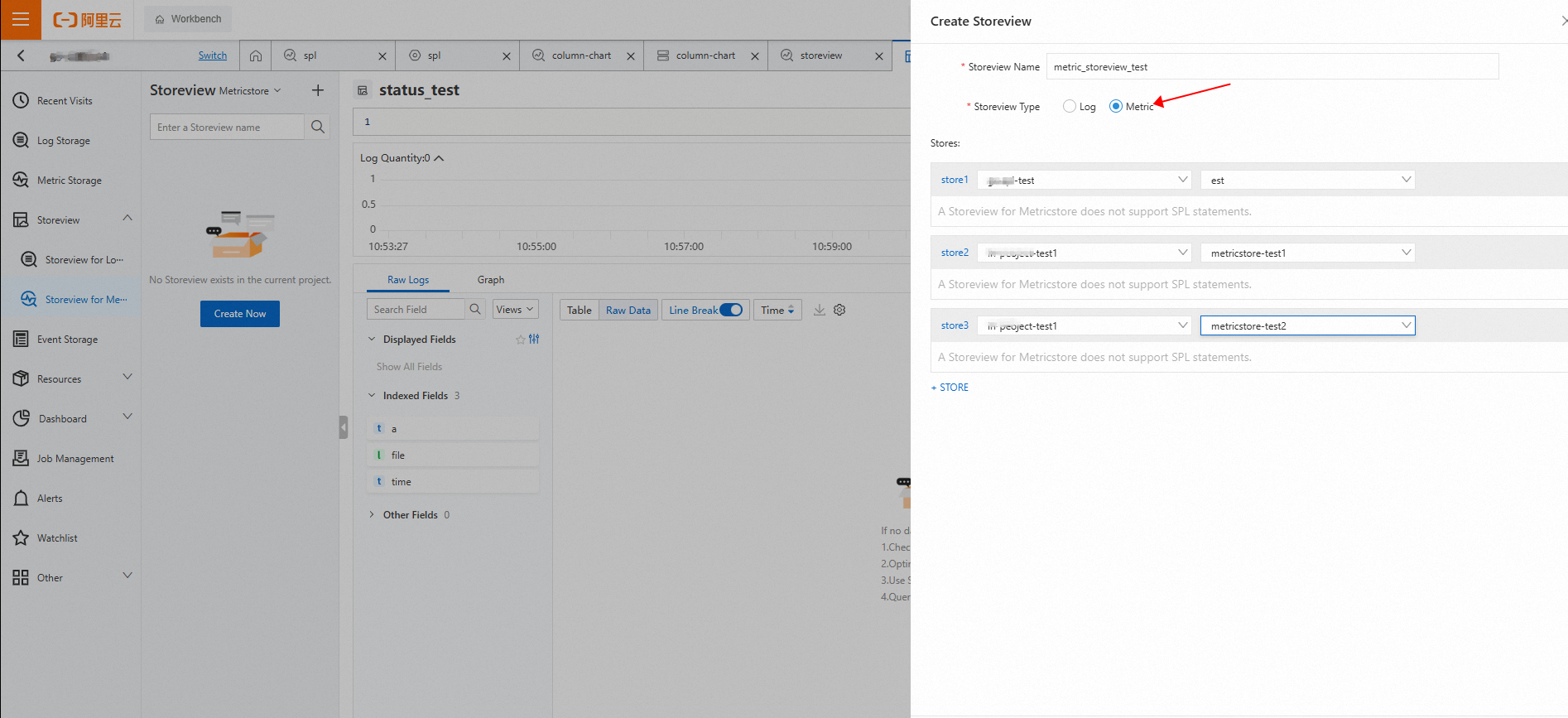Open field settings sliders icon
The width and height of the screenshot is (1568, 718).
pos(534,340)
